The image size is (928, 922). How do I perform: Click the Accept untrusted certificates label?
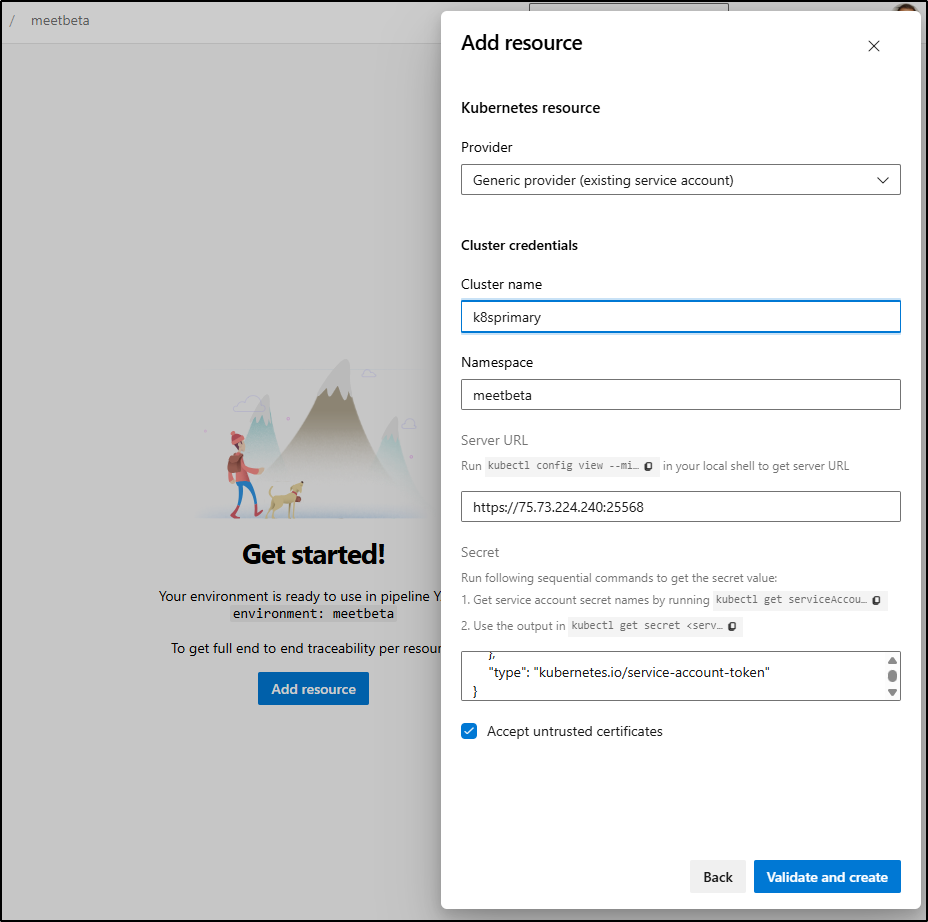[x=574, y=731]
